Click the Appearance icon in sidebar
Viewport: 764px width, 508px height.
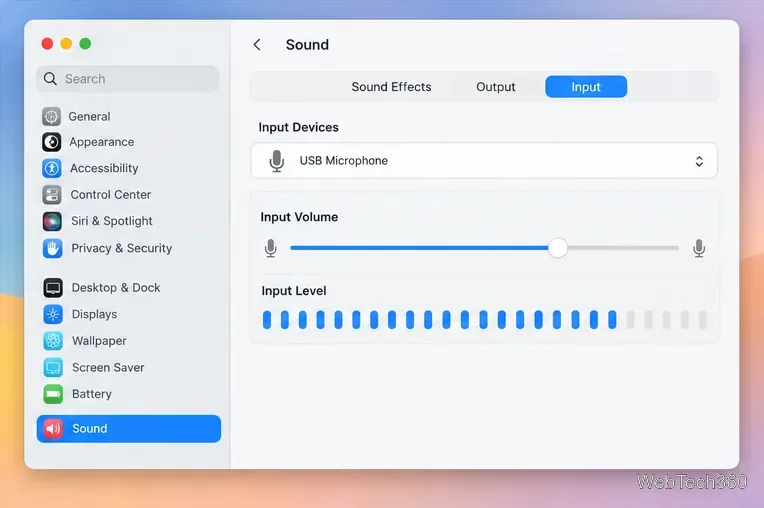tap(52, 142)
